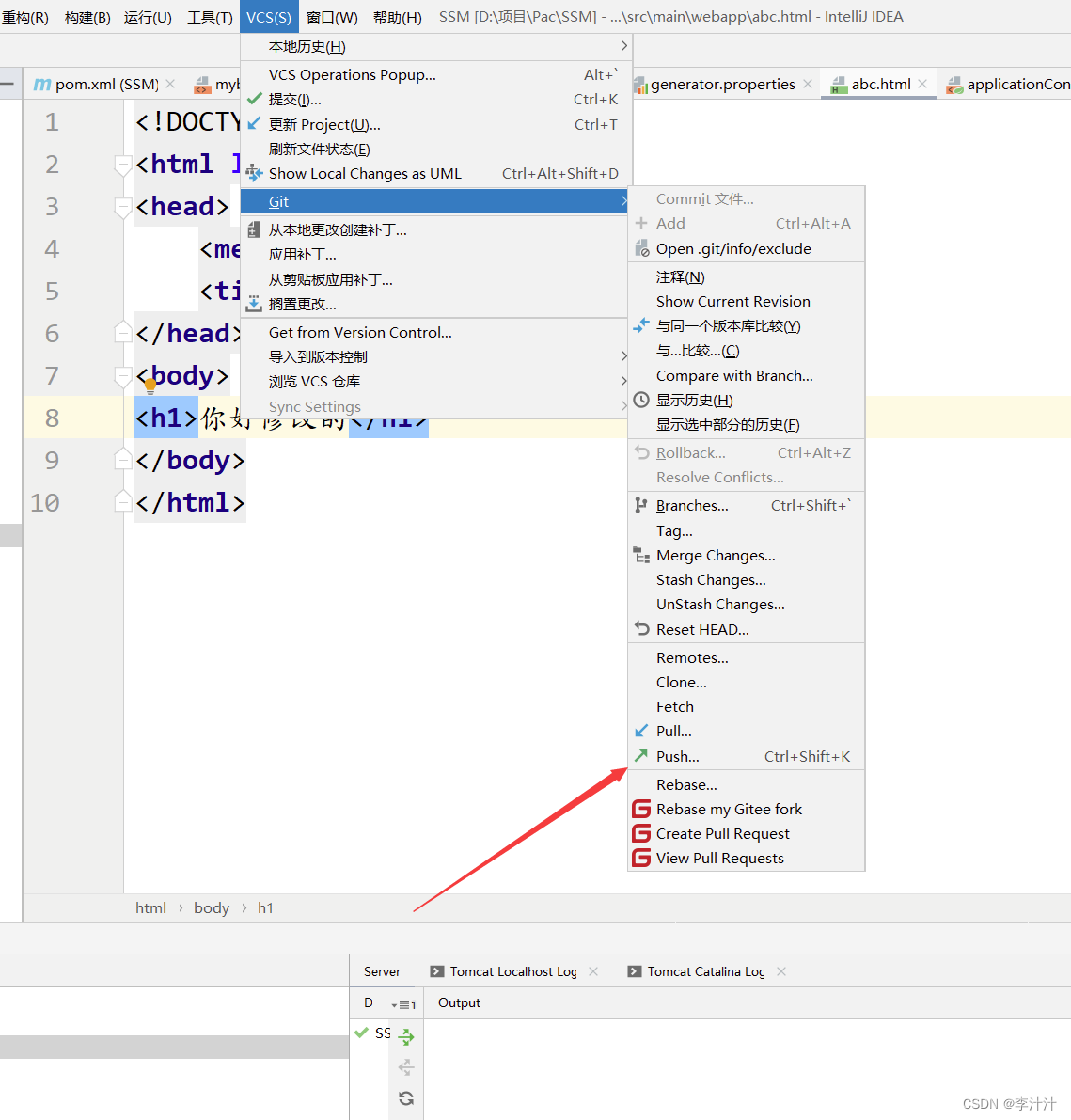Open the VCS menu in the menu bar
The image size is (1071, 1120).
point(269,17)
